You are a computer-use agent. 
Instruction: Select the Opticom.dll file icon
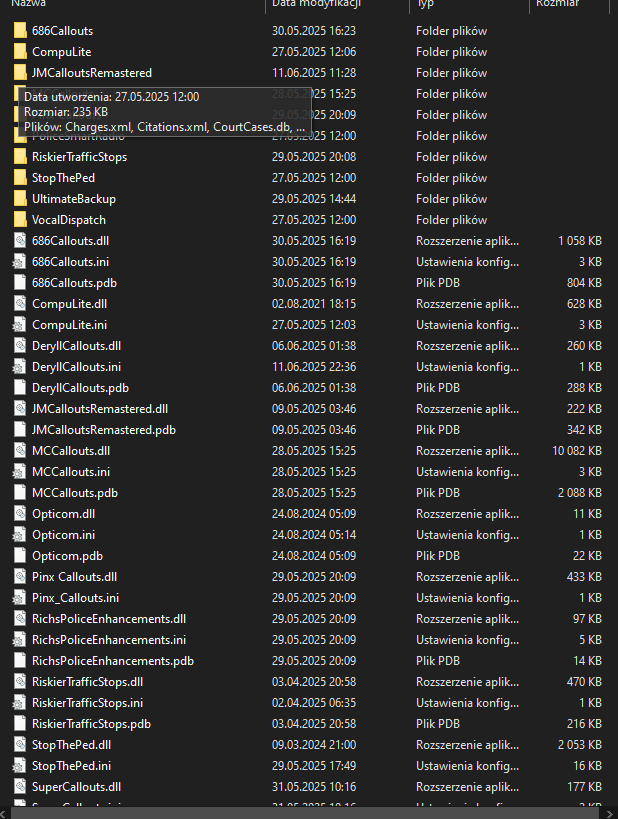point(19,514)
